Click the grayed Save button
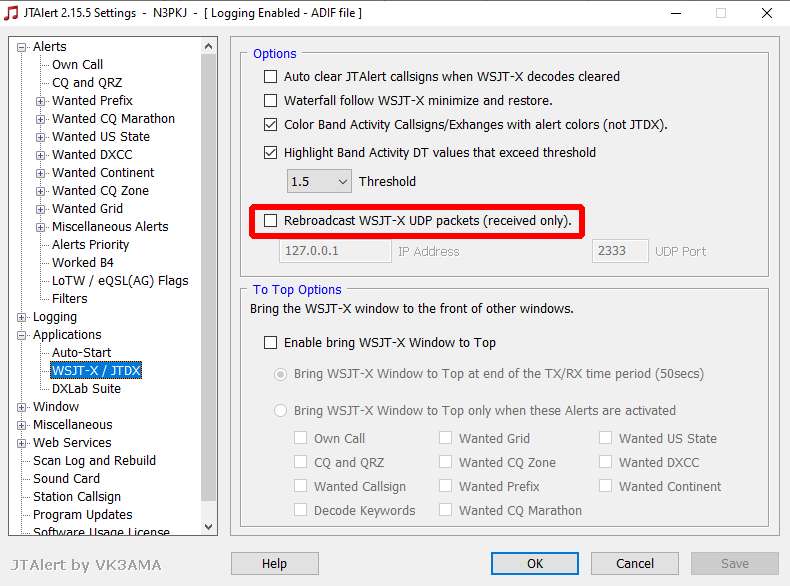790x586 pixels. coord(735,563)
